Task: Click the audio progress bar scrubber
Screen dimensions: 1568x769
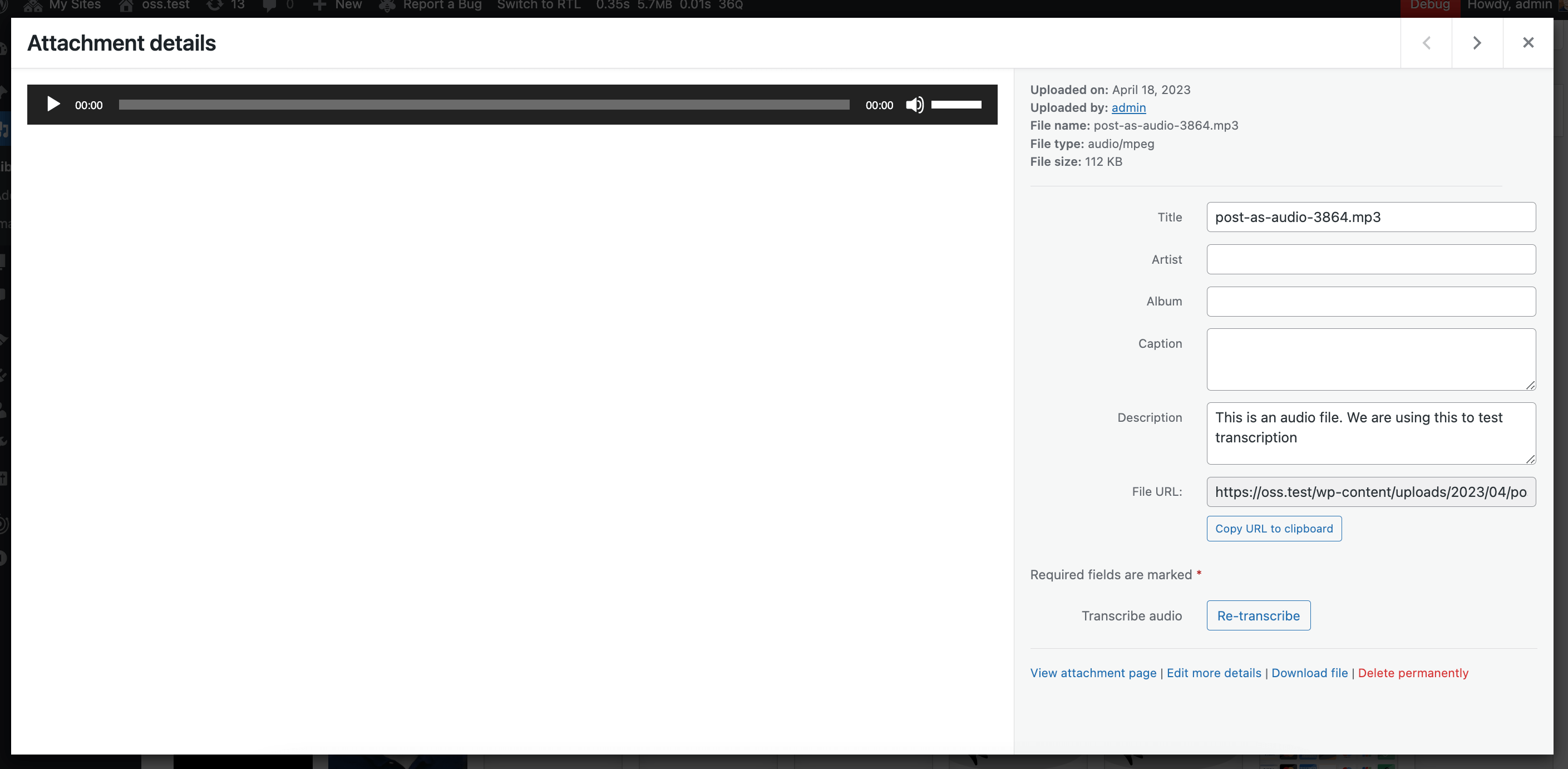Action: click(x=485, y=104)
